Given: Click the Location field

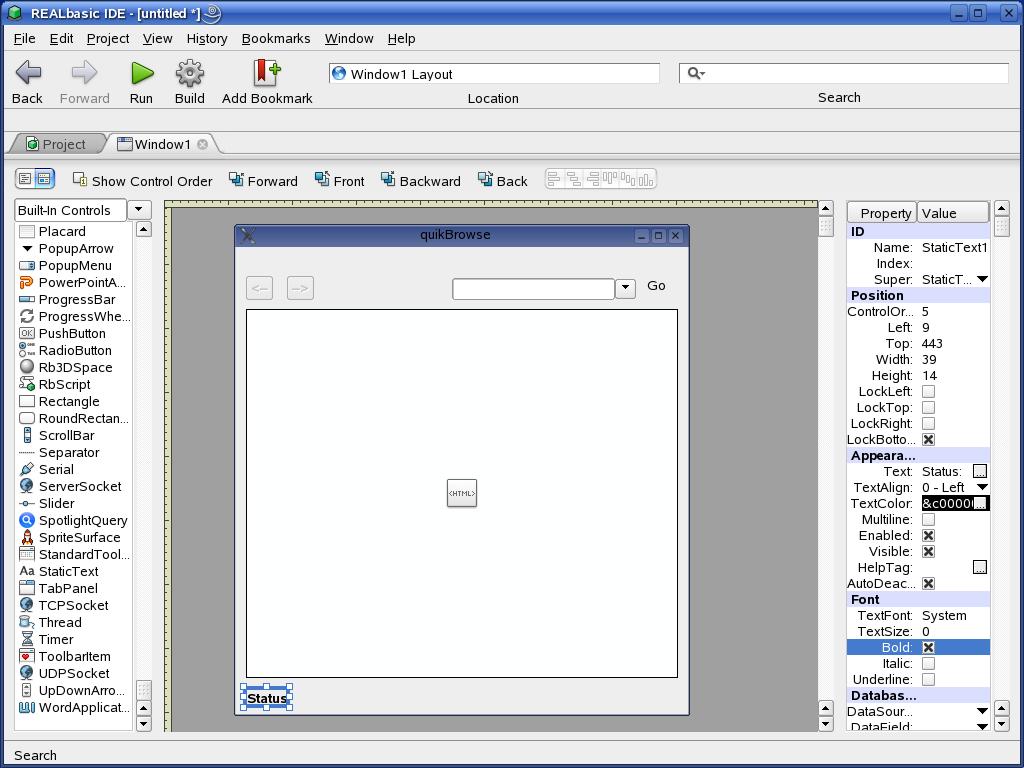Looking at the screenshot, I should pyautogui.click(x=494, y=73).
